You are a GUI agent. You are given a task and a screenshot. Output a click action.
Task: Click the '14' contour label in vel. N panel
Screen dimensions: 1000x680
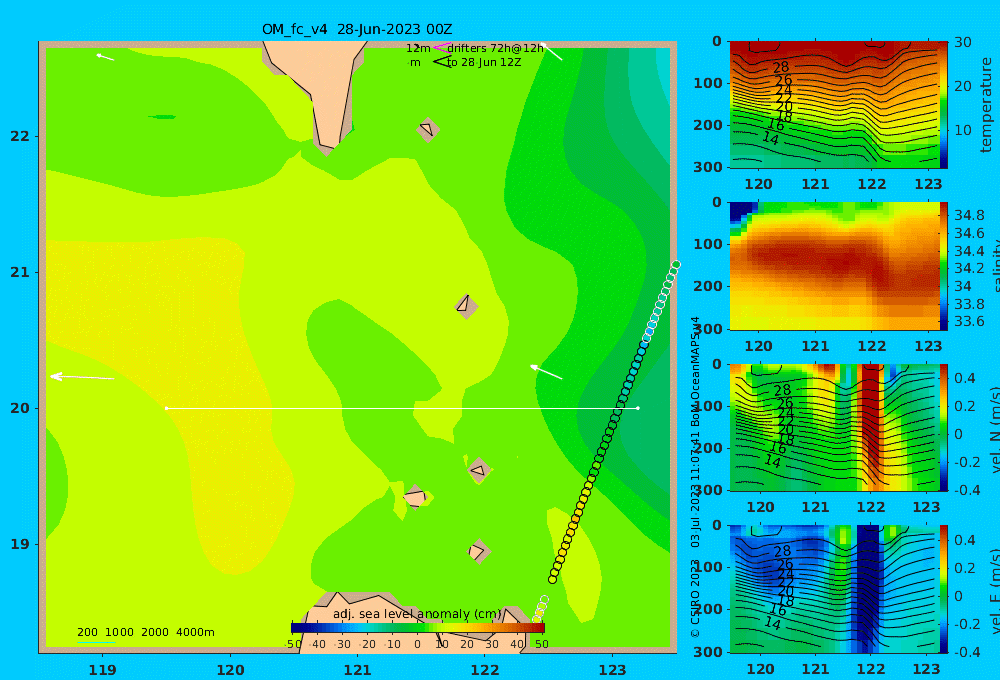tap(772, 461)
